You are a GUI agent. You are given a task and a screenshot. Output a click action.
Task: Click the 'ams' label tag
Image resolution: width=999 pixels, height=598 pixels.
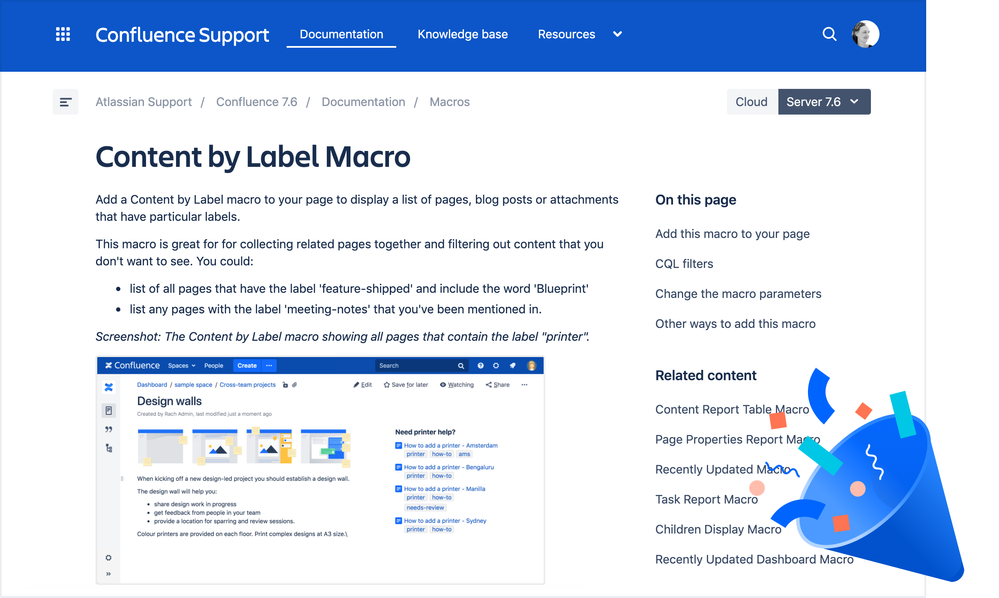(464, 454)
